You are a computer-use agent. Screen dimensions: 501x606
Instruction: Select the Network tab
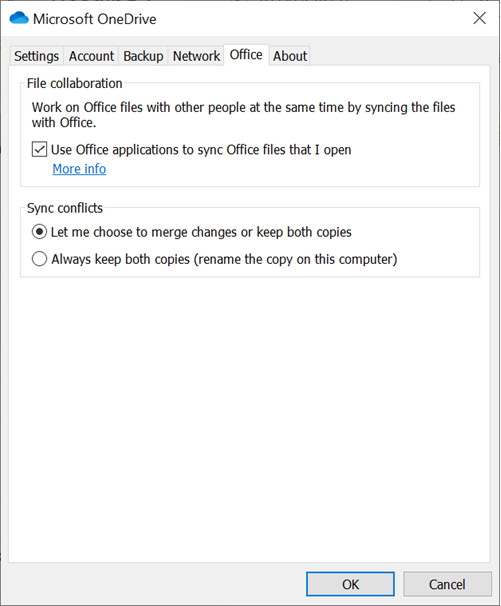(196, 56)
